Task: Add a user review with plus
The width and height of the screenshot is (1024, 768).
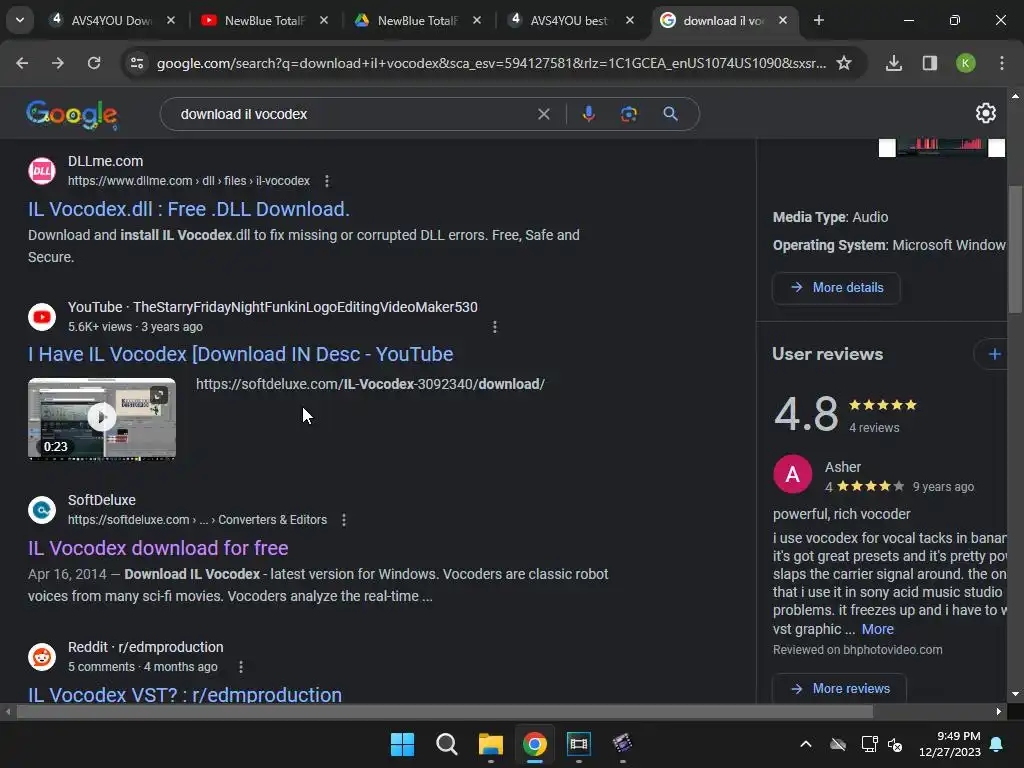Action: coord(995,354)
